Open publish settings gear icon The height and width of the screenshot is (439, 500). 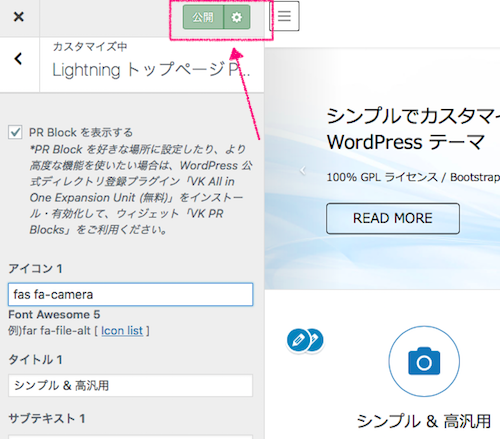(237, 17)
